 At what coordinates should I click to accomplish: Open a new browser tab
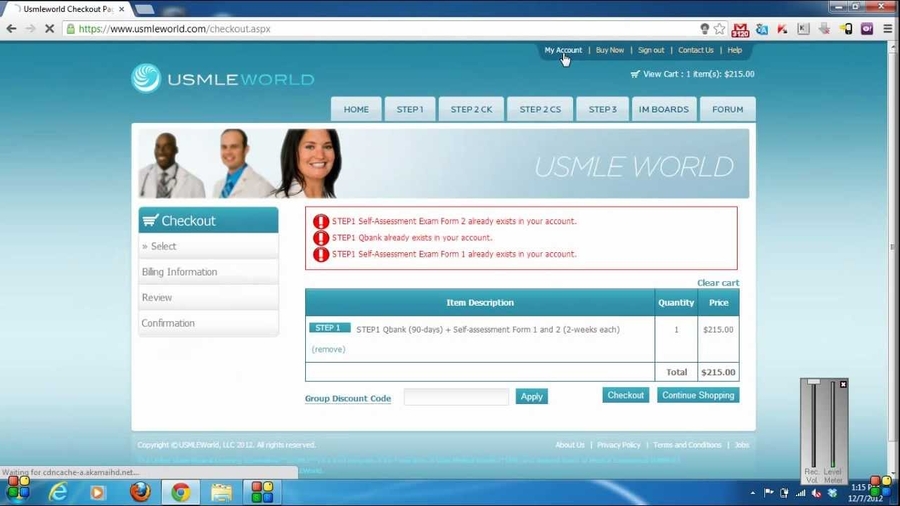tap(144, 9)
